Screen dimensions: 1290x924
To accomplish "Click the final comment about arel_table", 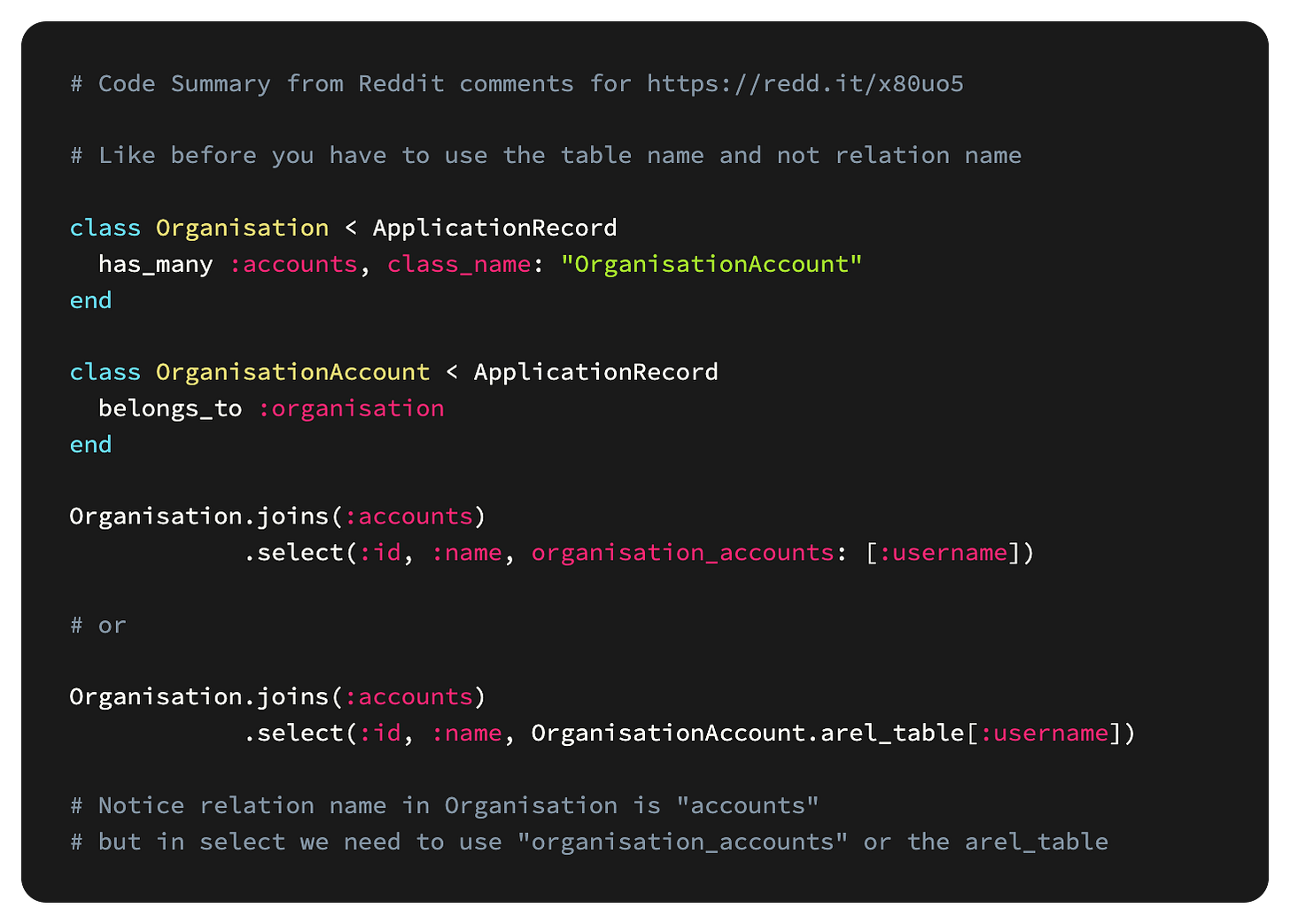I will (587, 840).
